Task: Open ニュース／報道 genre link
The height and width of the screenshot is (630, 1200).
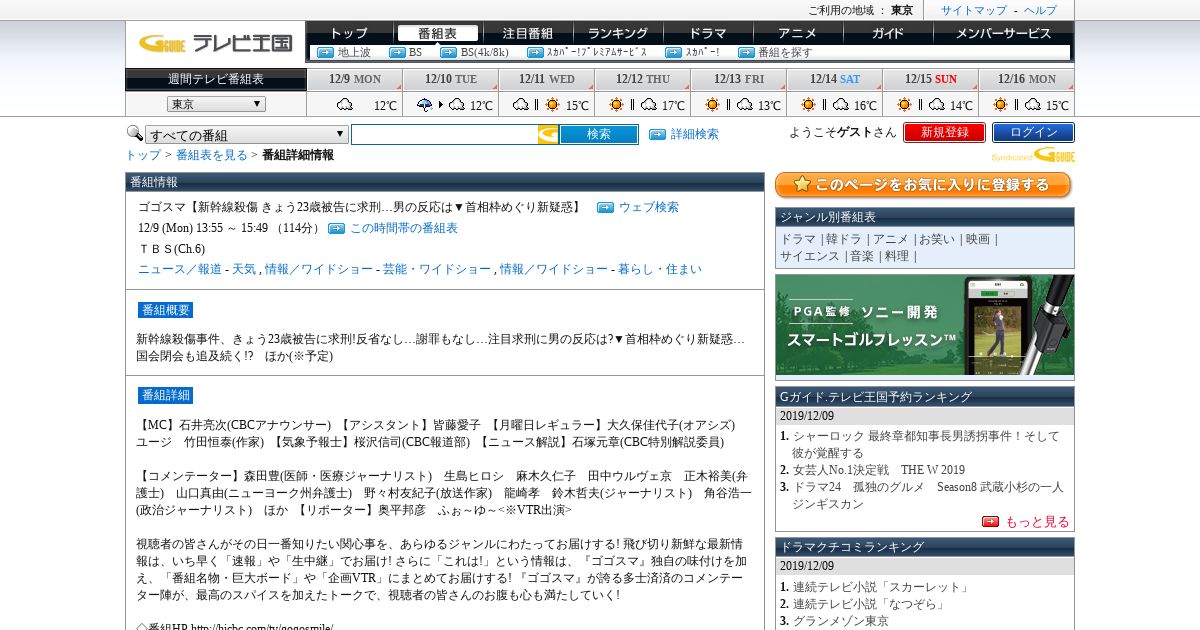Action: pos(180,269)
